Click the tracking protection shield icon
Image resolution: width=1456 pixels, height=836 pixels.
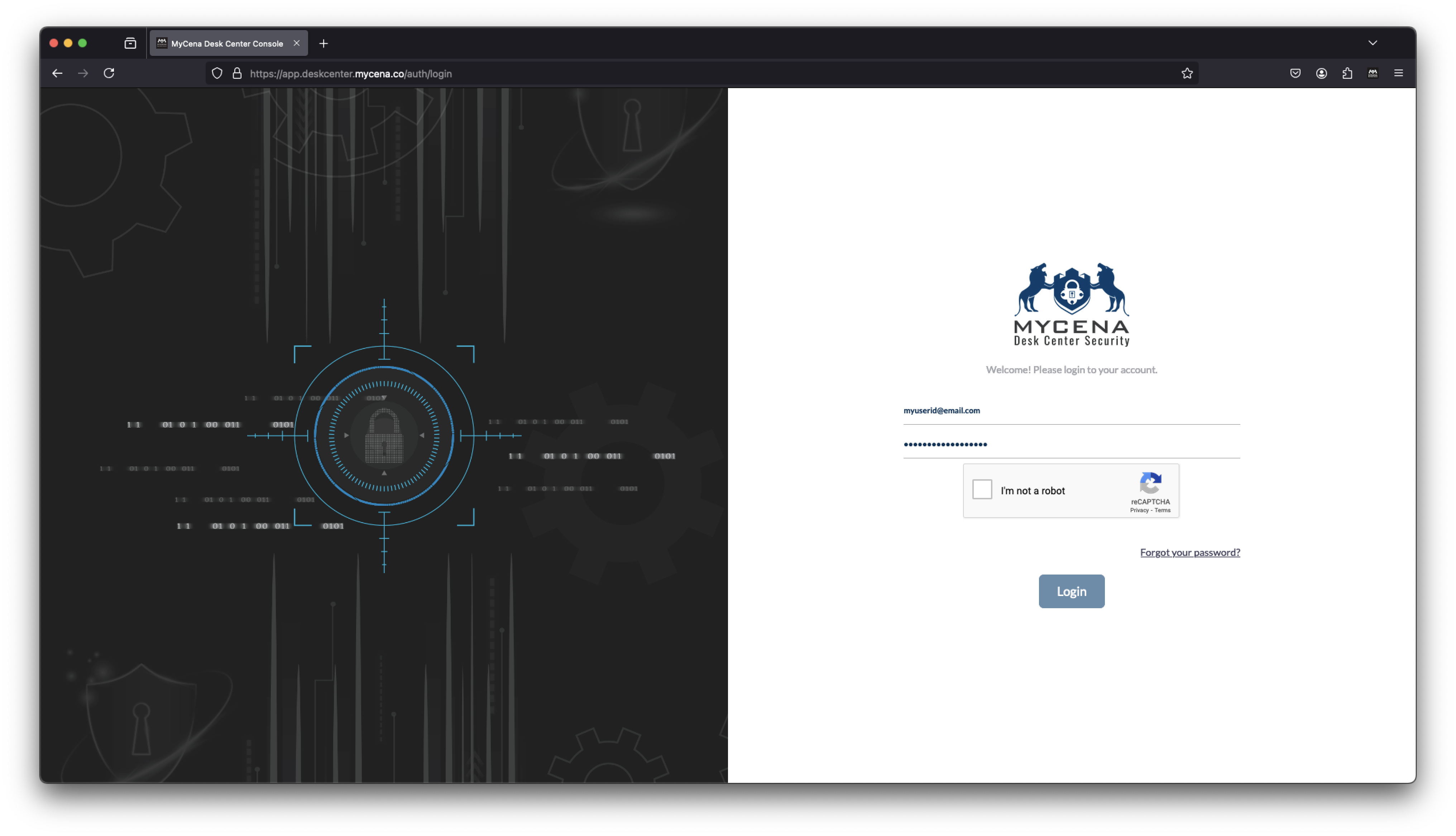tap(217, 73)
